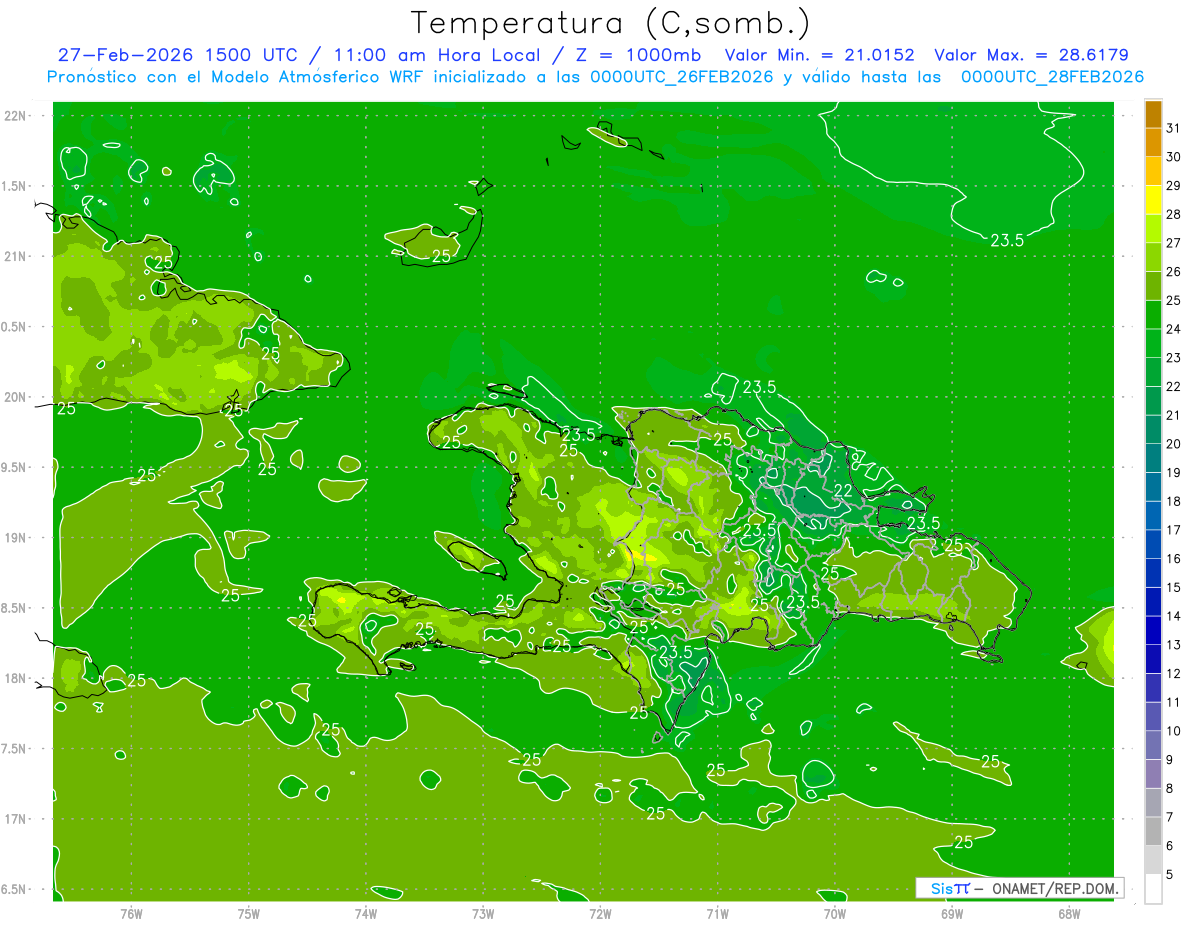The height and width of the screenshot is (927, 1200).
Task: Click the '76W' longitude label
Action: [131, 913]
